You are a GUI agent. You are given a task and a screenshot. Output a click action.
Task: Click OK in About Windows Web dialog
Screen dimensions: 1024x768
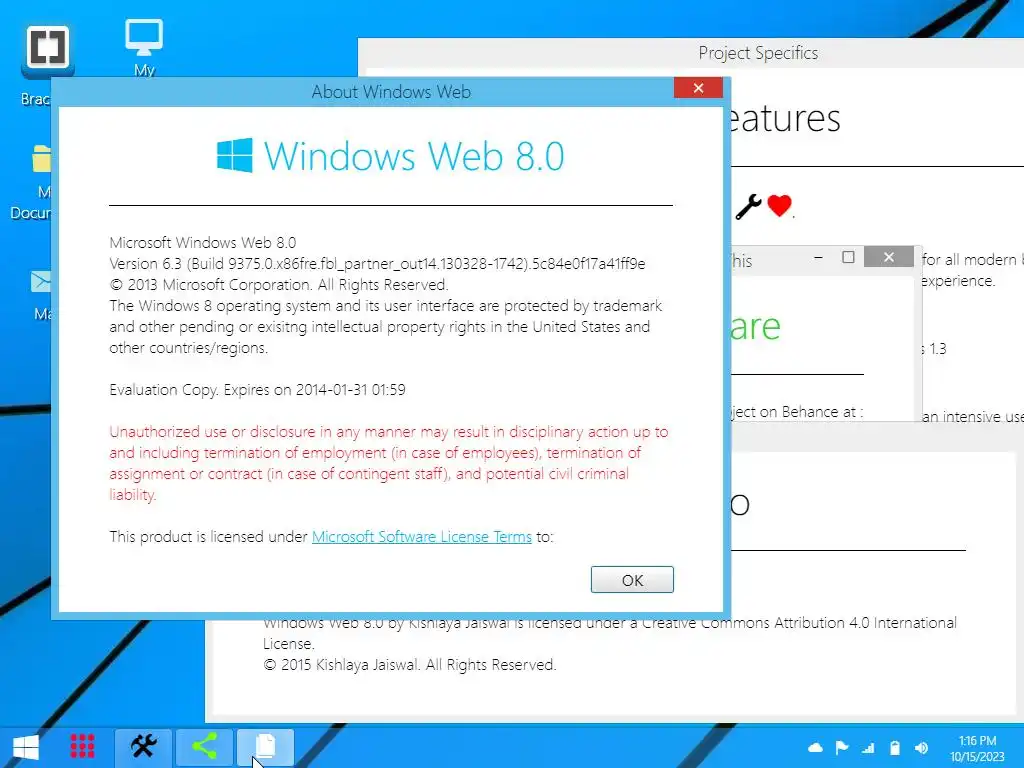[x=632, y=580]
